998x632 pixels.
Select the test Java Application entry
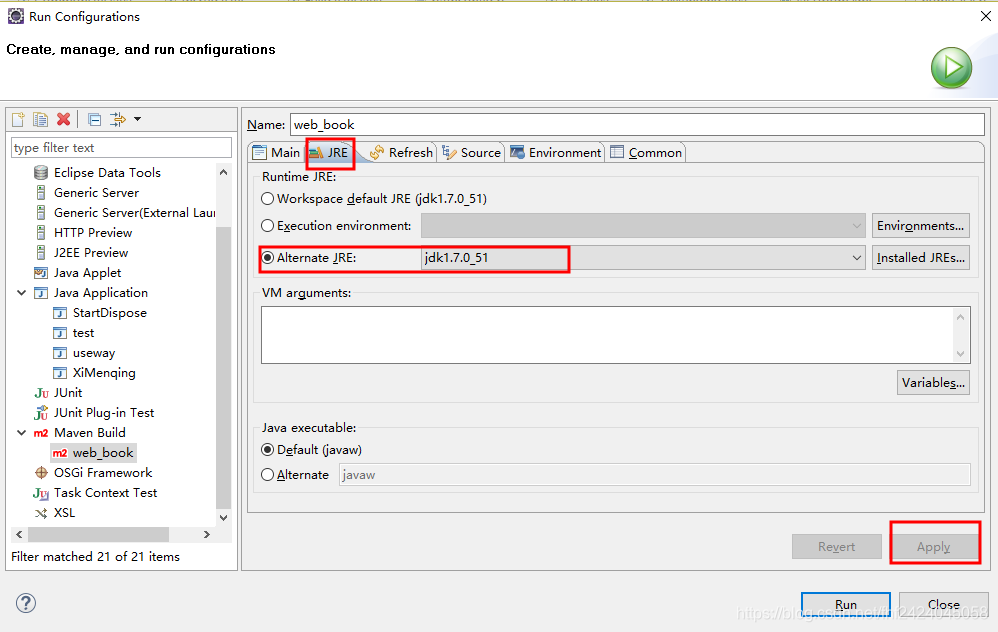(x=83, y=333)
